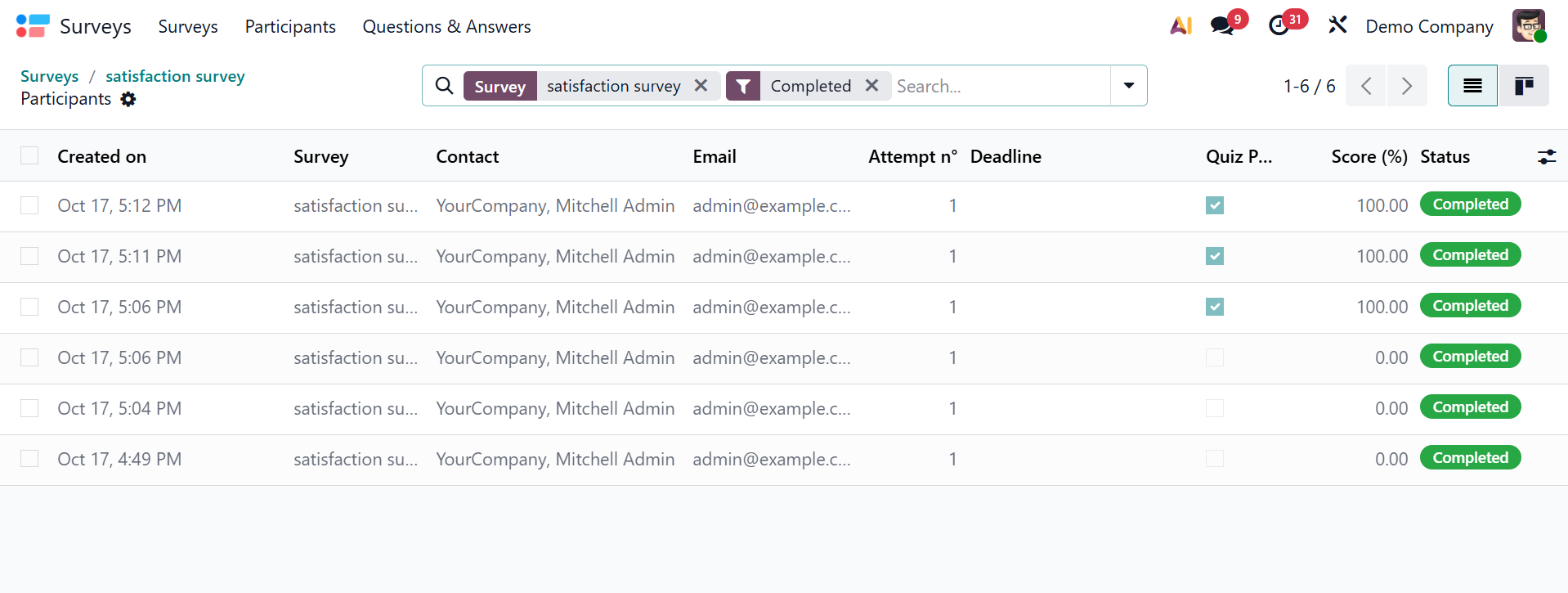Open the Participants gear settings
The image size is (1568, 593).
pyautogui.click(x=128, y=99)
